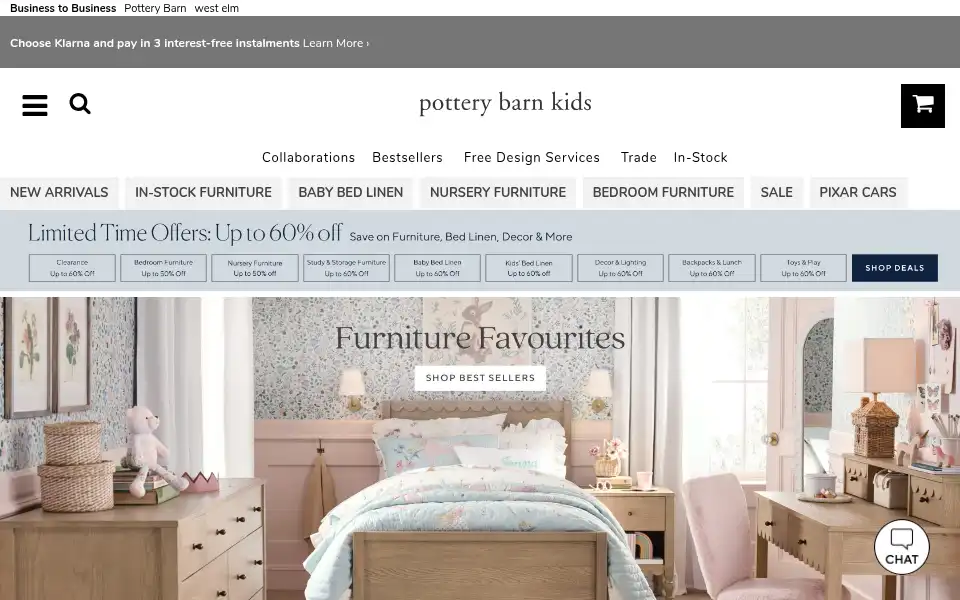Click the Furniture Favourites hero heading
The image size is (960, 600).
[480, 338]
